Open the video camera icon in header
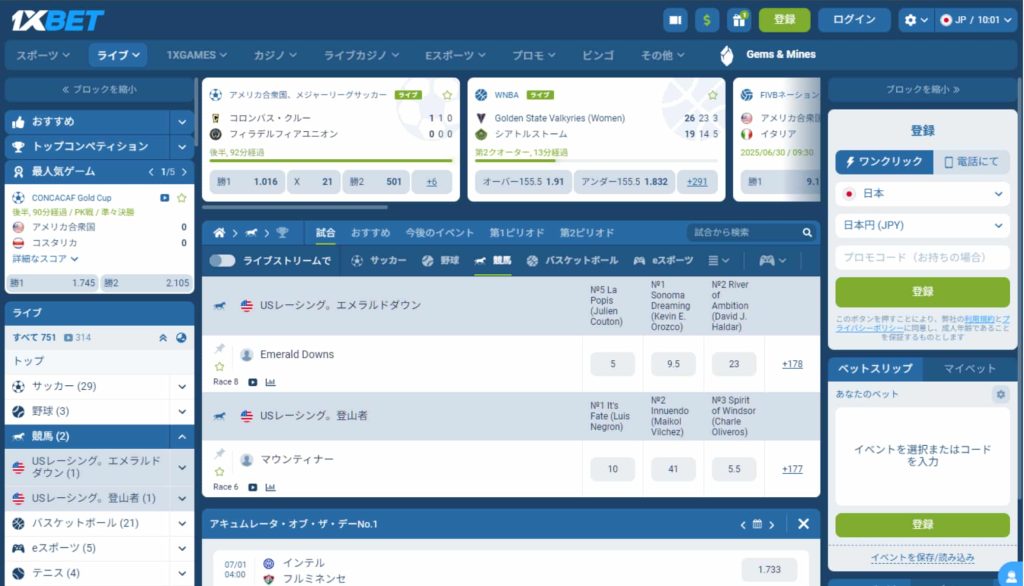Screen dimensions: 1024x586 [x=675, y=20]
